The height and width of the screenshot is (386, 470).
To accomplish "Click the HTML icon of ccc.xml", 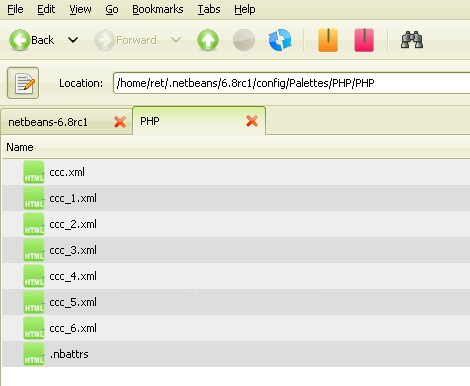I will click(x=34, y=172).
